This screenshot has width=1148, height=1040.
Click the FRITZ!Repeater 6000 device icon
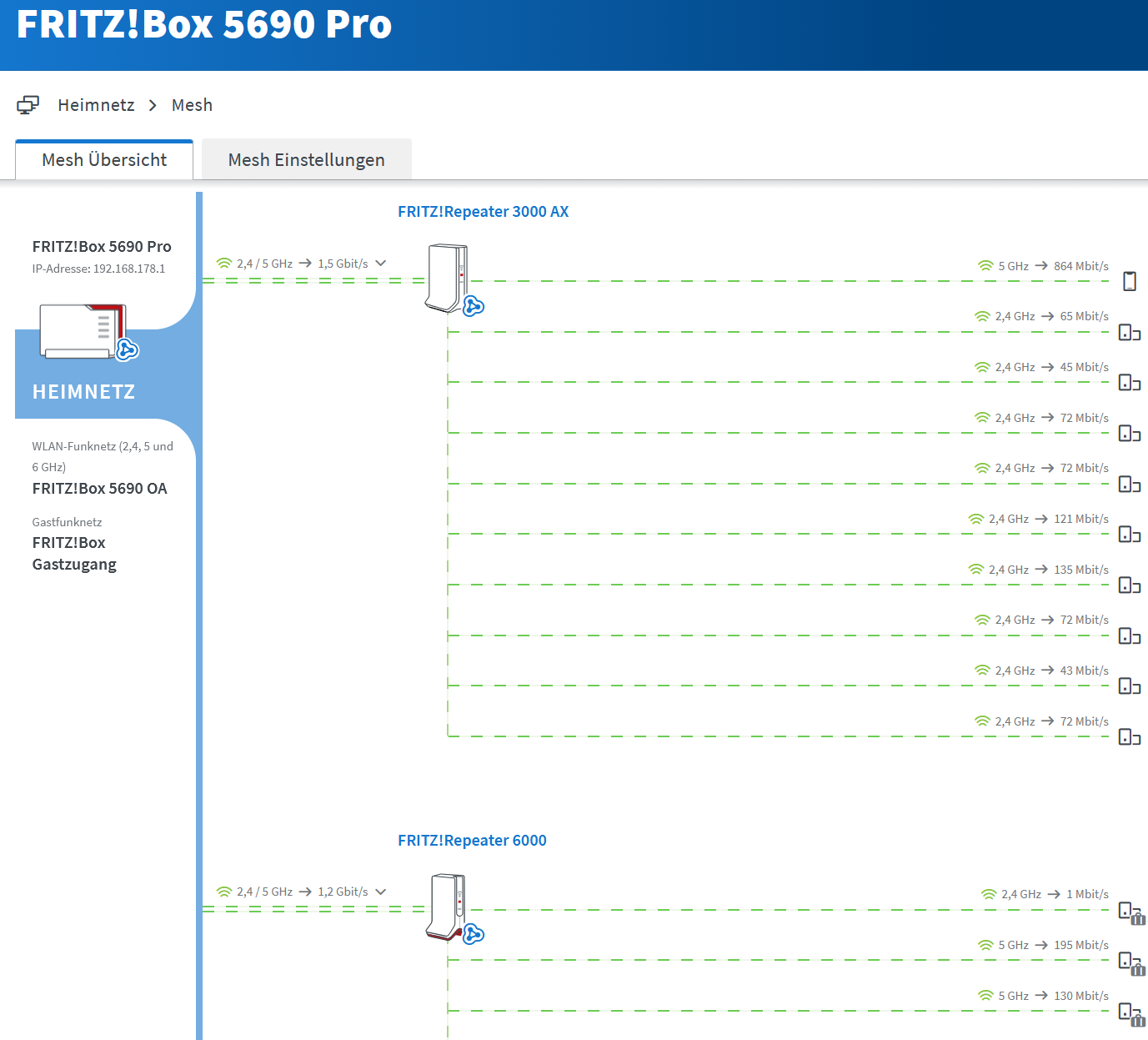[x=447, y=907]
